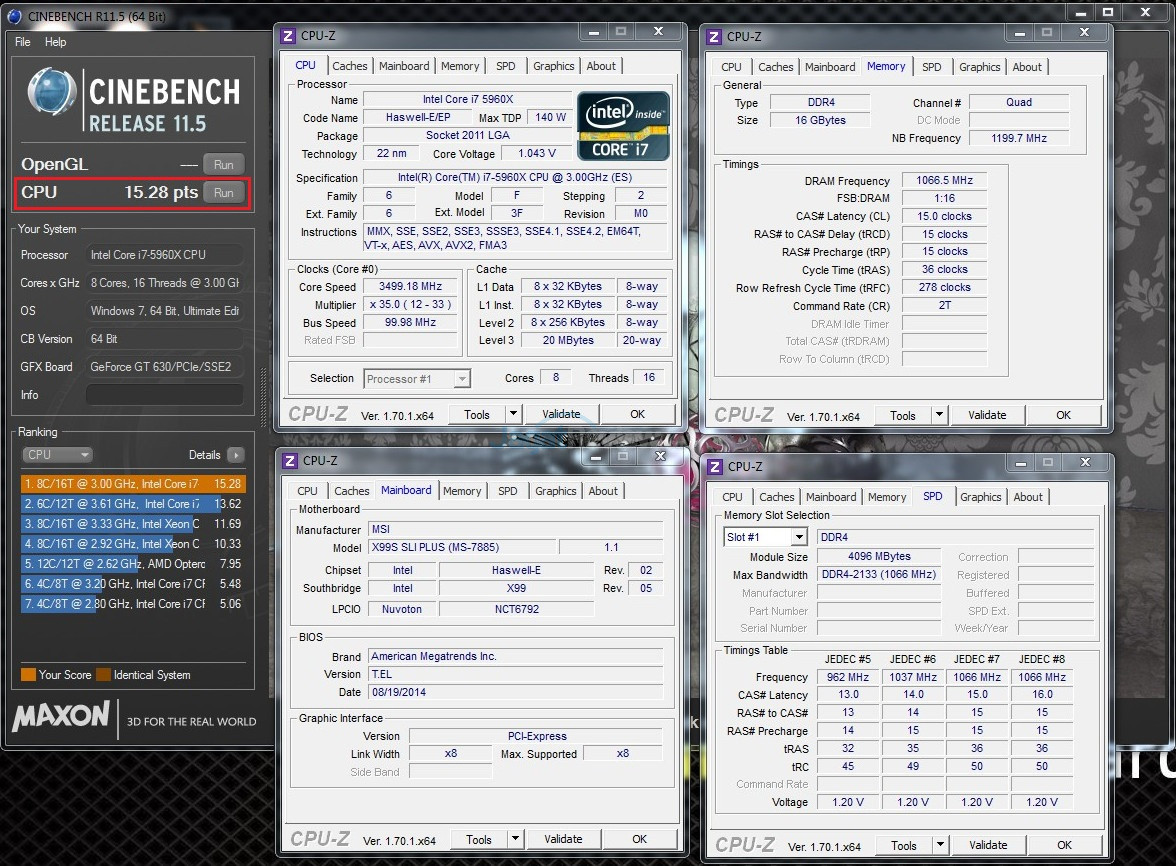This screenshot has height=866, width=1176.
Task: Open the Processor #1 selection dropdown
Action: point(461,379)
